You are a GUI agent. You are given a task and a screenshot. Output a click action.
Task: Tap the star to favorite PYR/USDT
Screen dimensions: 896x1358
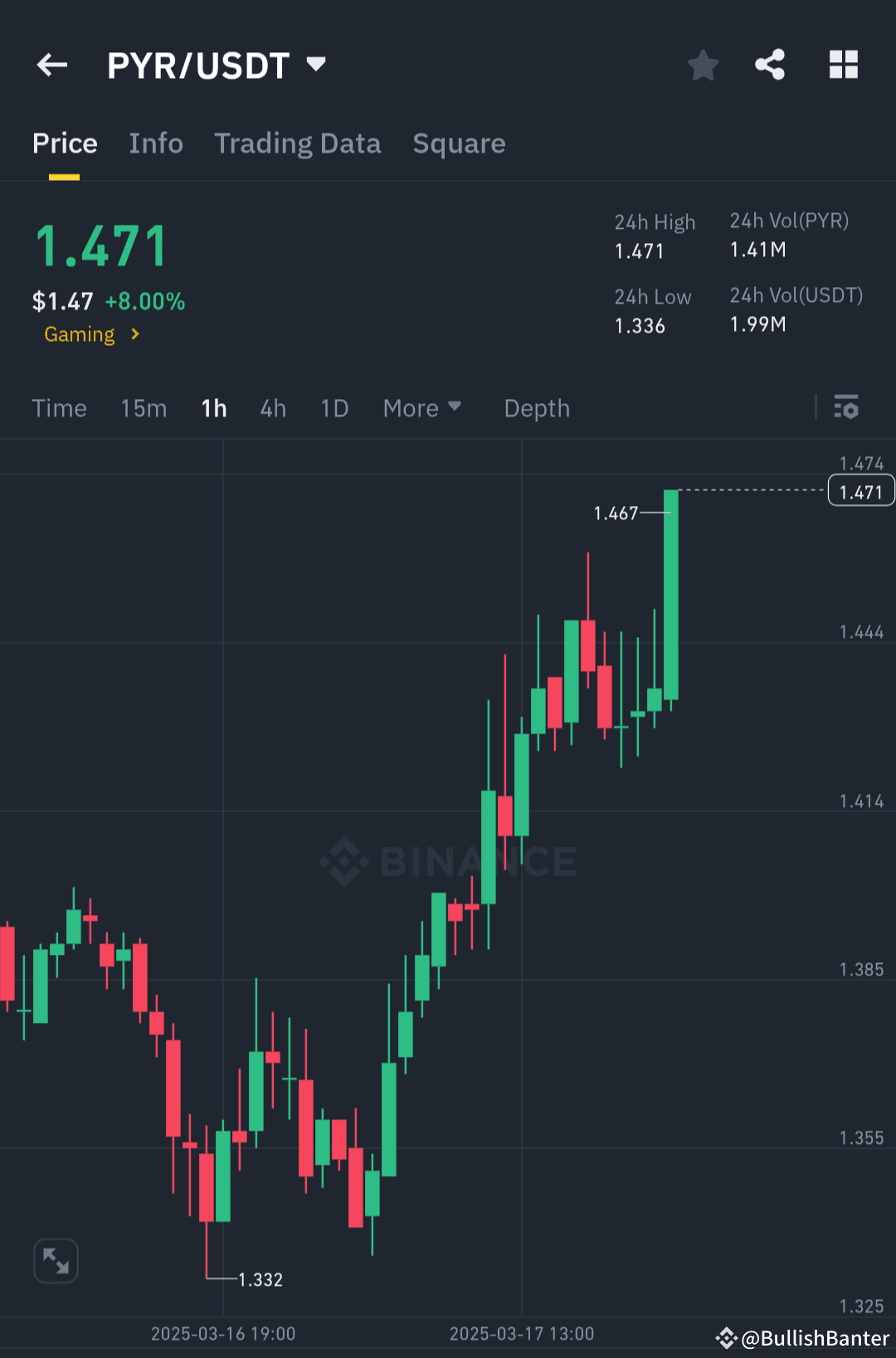703,64
